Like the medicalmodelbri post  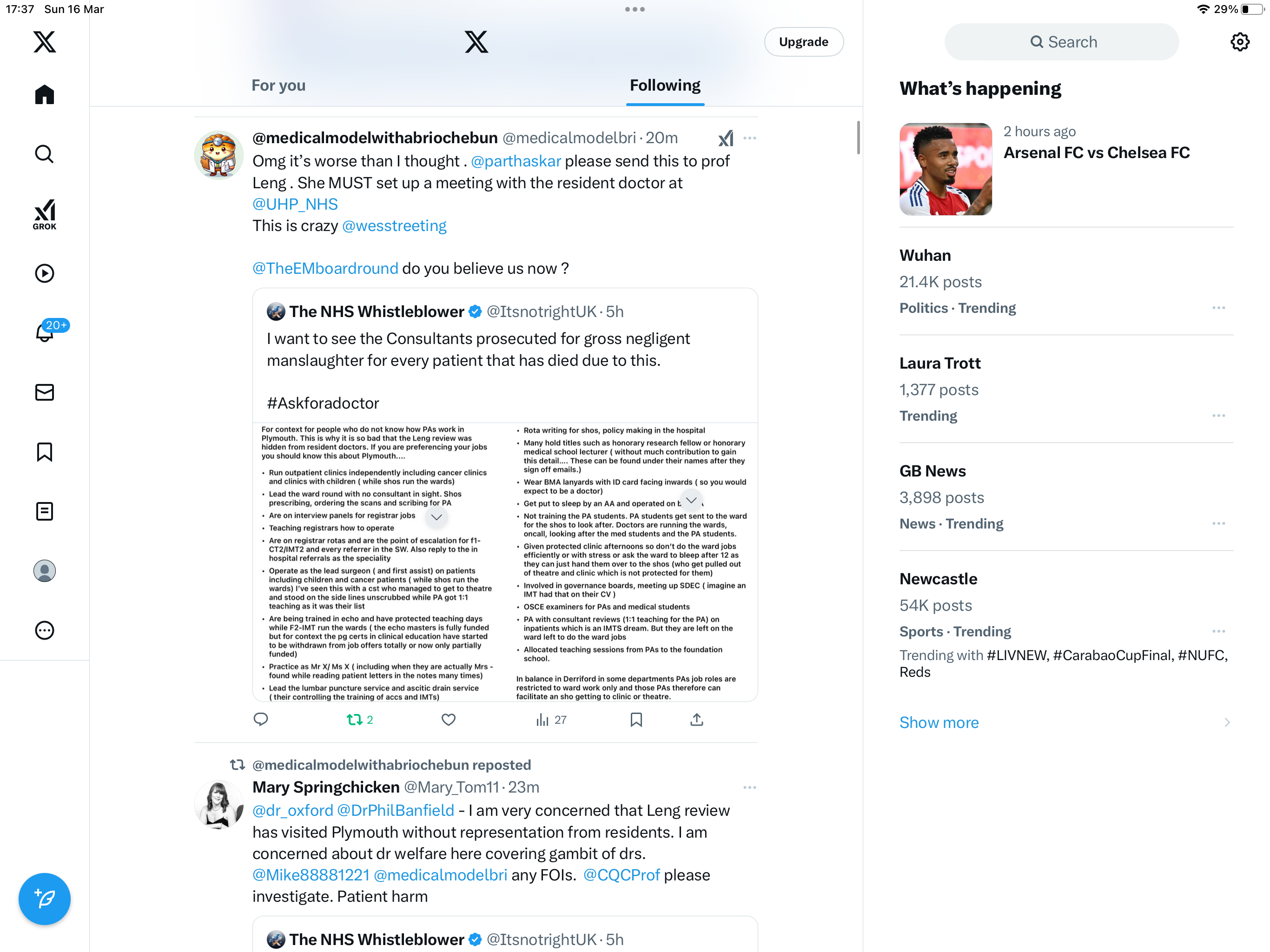(449, 720)
